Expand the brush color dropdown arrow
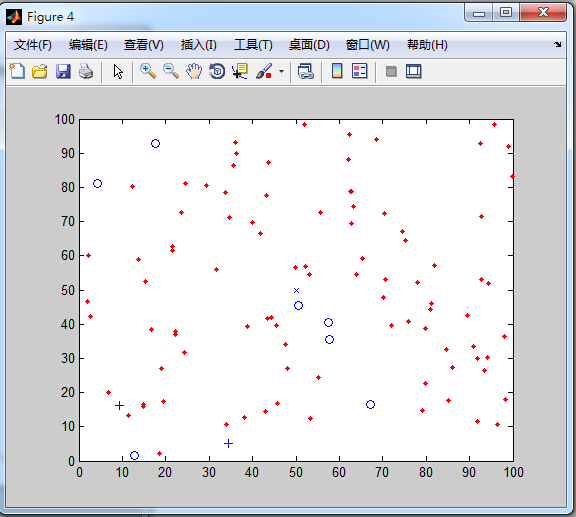Viewport: 576px width, 517px height. (281, 71)
